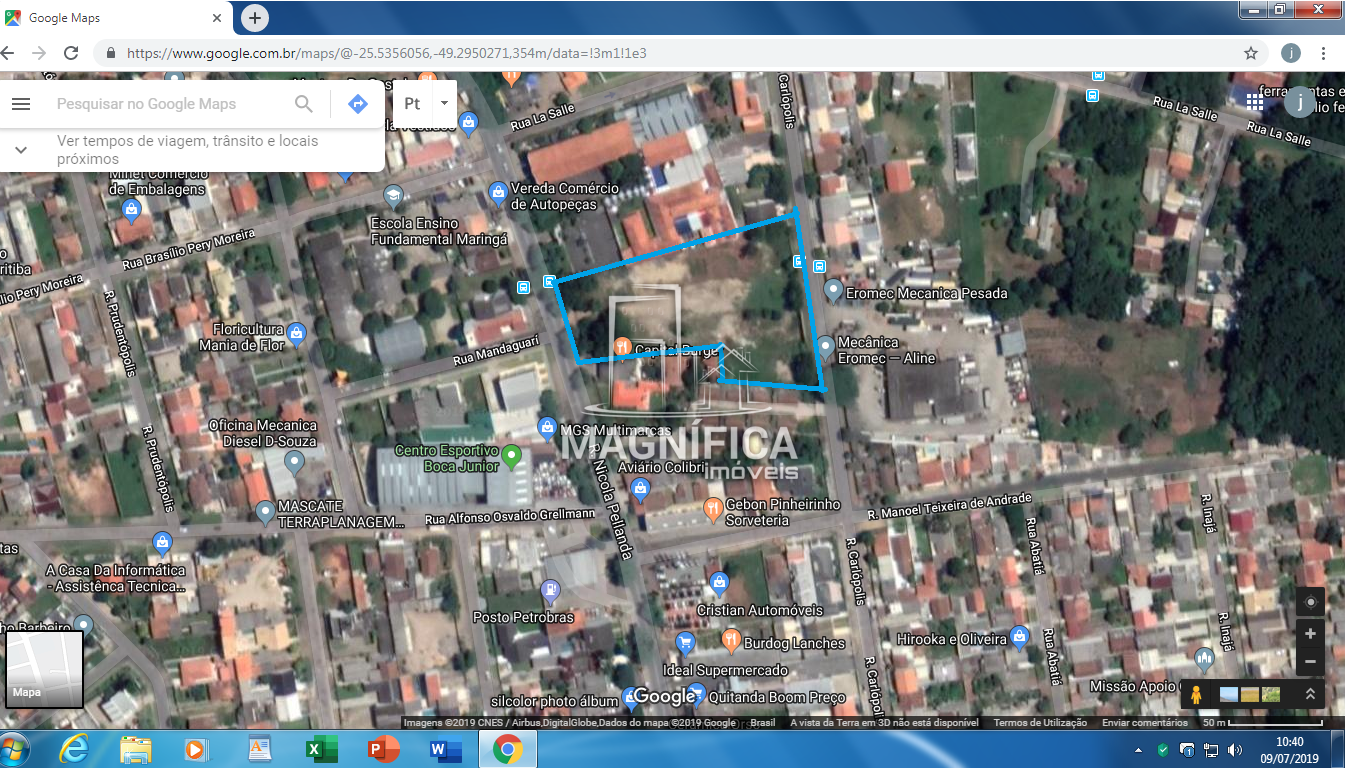Click the Enviar comentários link
1360x768 pixels.
pyautogui.click(x=1145, y=723)
